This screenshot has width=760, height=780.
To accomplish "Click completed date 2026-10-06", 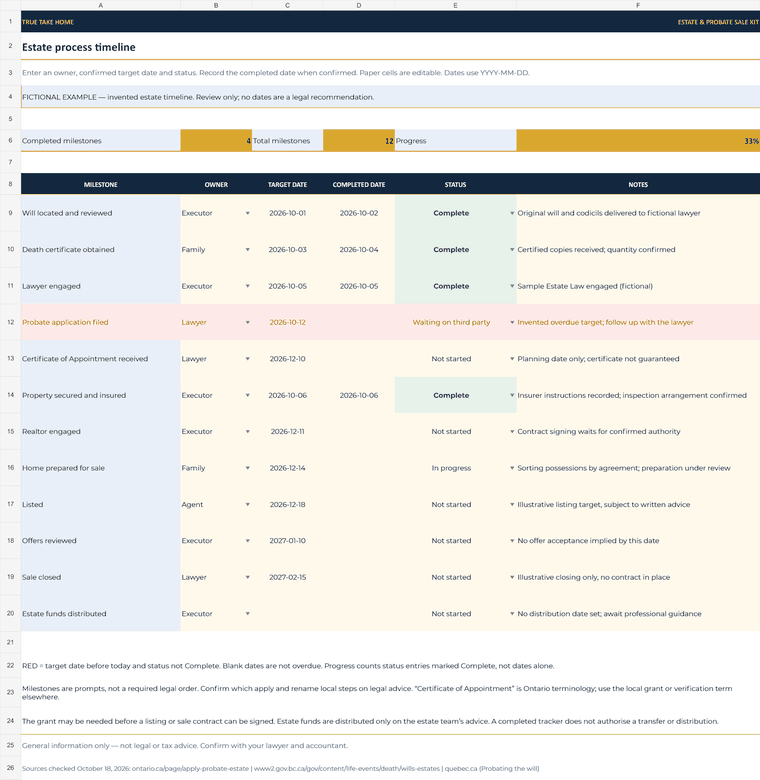I will pyautogui.click(x=359, y=395).
